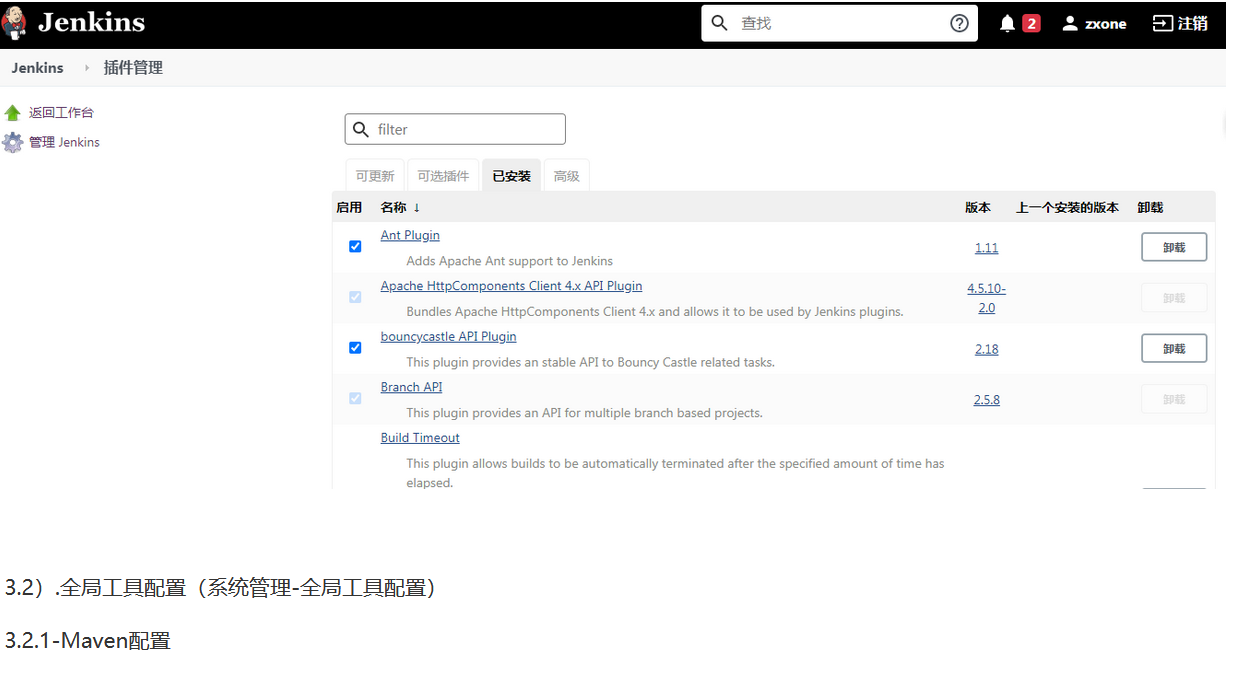Click the user profile icon beside zxone
The height and width of the screenshot is (674, 1254).
[x=1070, y=23]
